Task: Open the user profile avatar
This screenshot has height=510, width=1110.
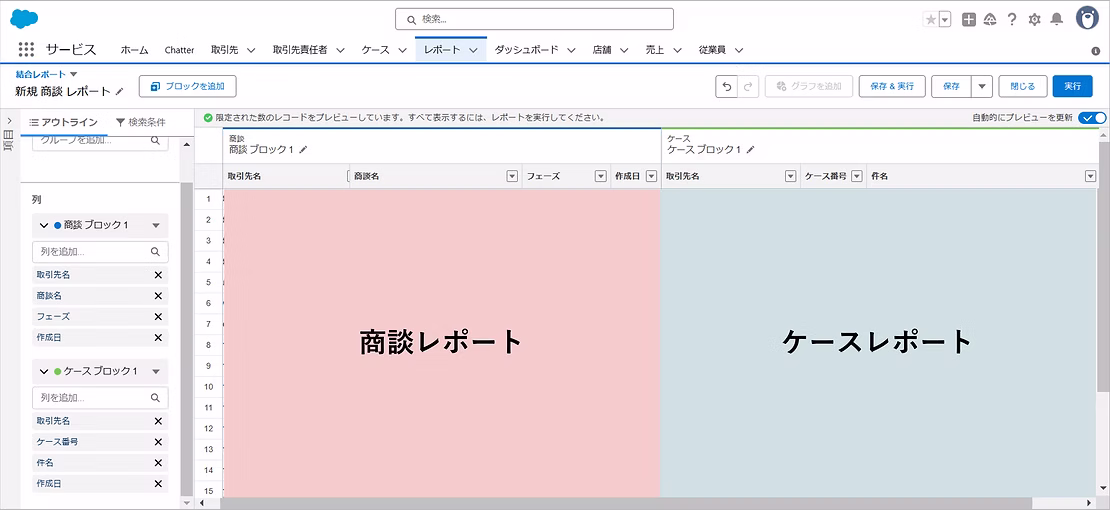Action: [x=1087, y=18]
